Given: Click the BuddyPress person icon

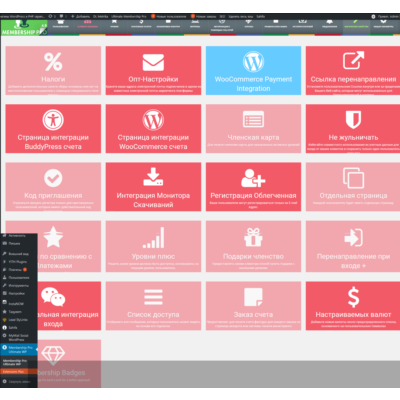Looking at the screenshot, I should coord(53,120).
